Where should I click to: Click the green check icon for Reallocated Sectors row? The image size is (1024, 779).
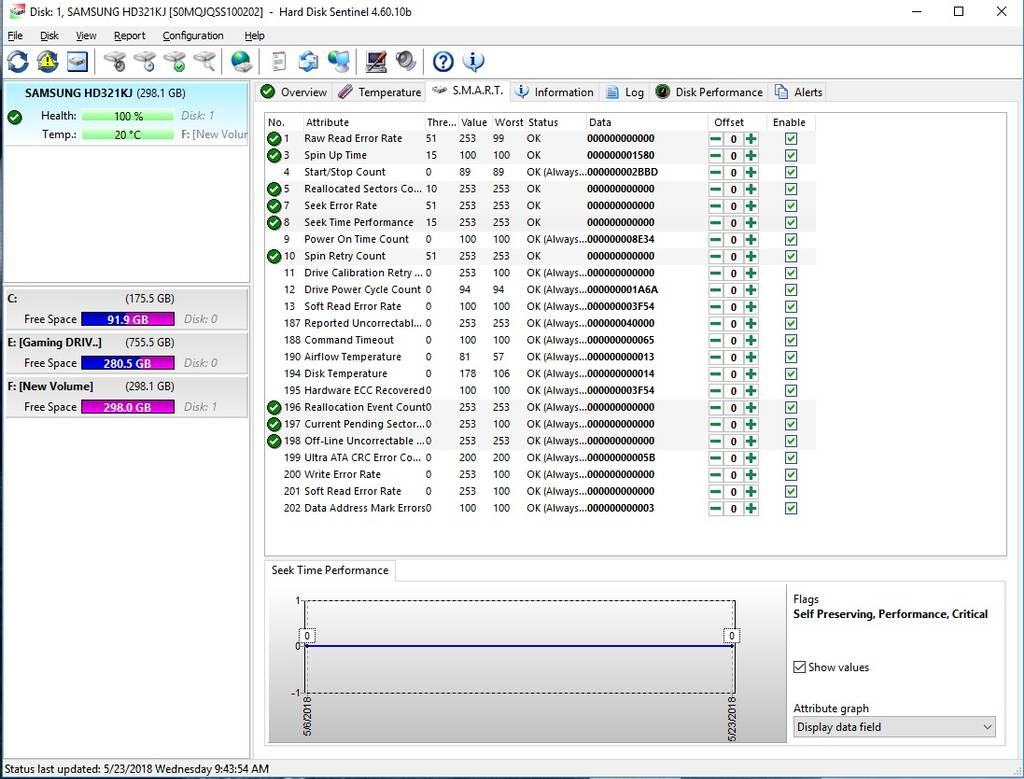click(274, 189)
